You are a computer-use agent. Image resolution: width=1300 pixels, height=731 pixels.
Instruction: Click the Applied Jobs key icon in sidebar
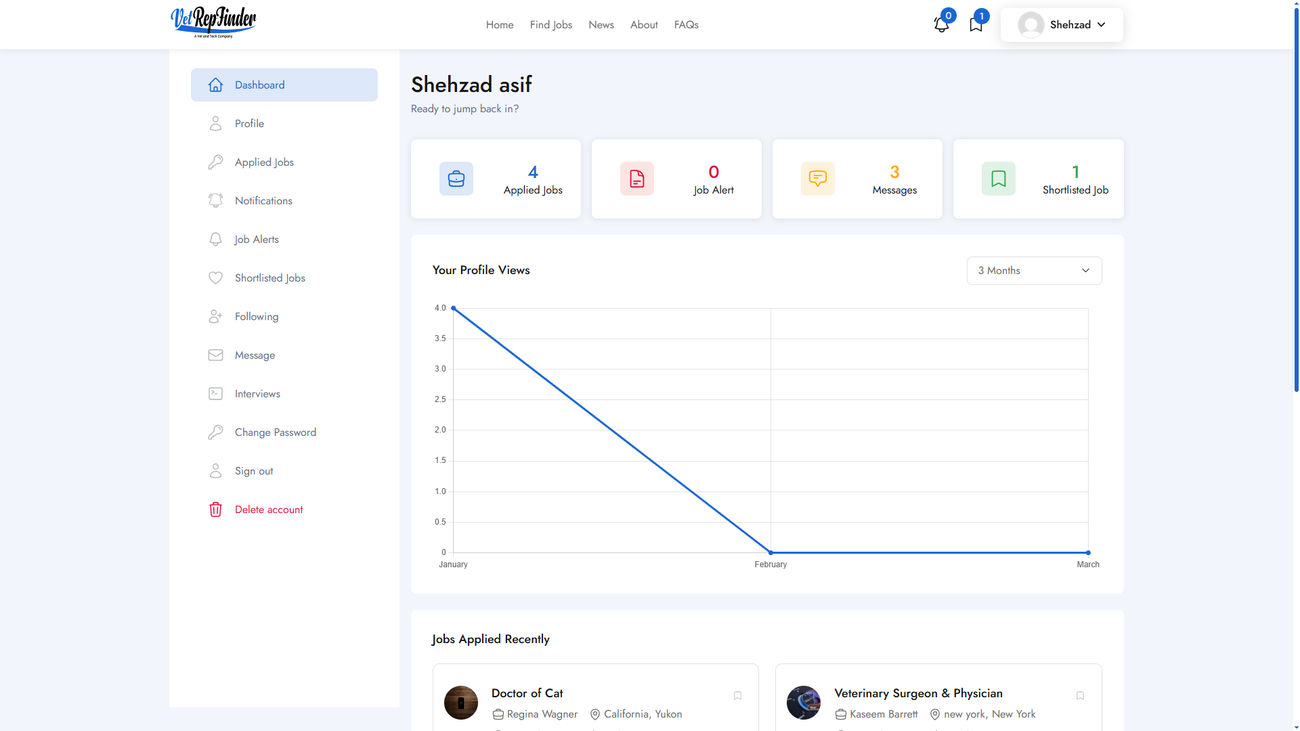point(215,162)
